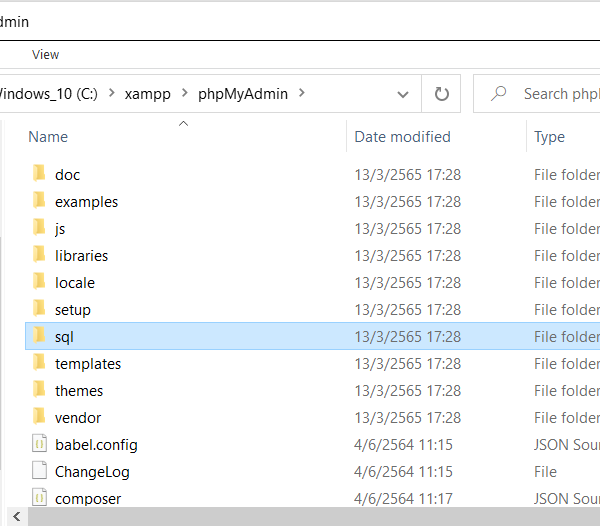Click the doc folder icon

coord(39,174)
